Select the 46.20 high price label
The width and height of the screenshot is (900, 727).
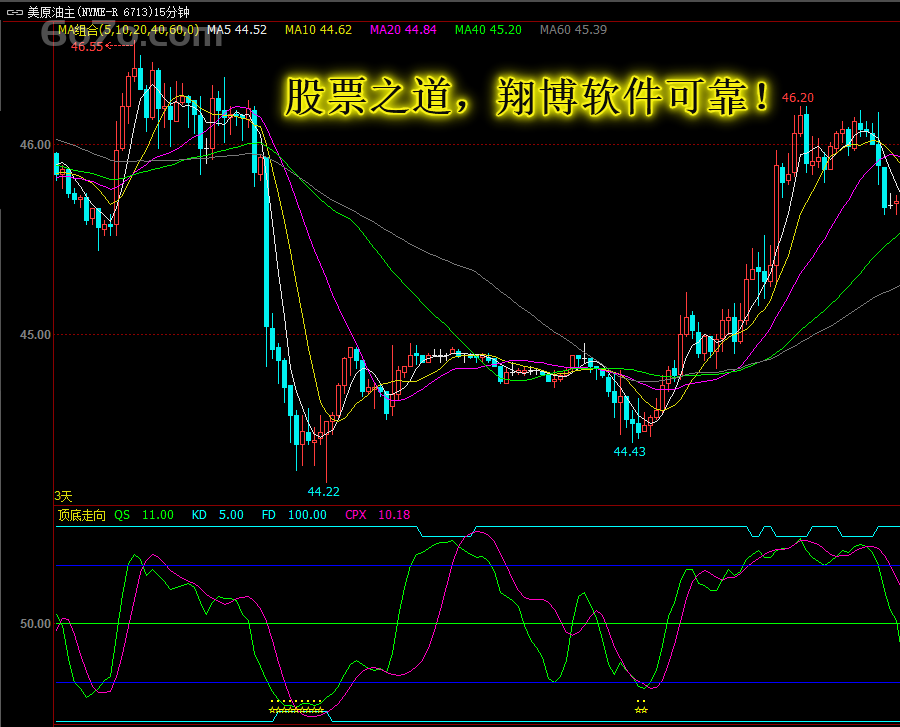(798, 97)
